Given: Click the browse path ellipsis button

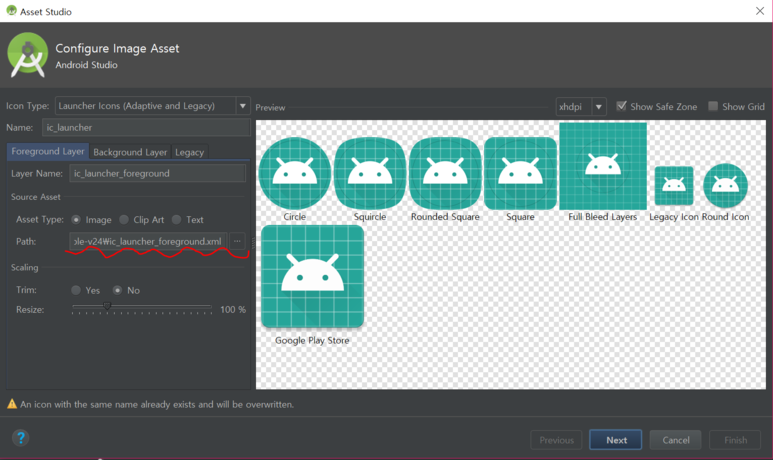Looking at the screenshot, I should pos(237,241).
